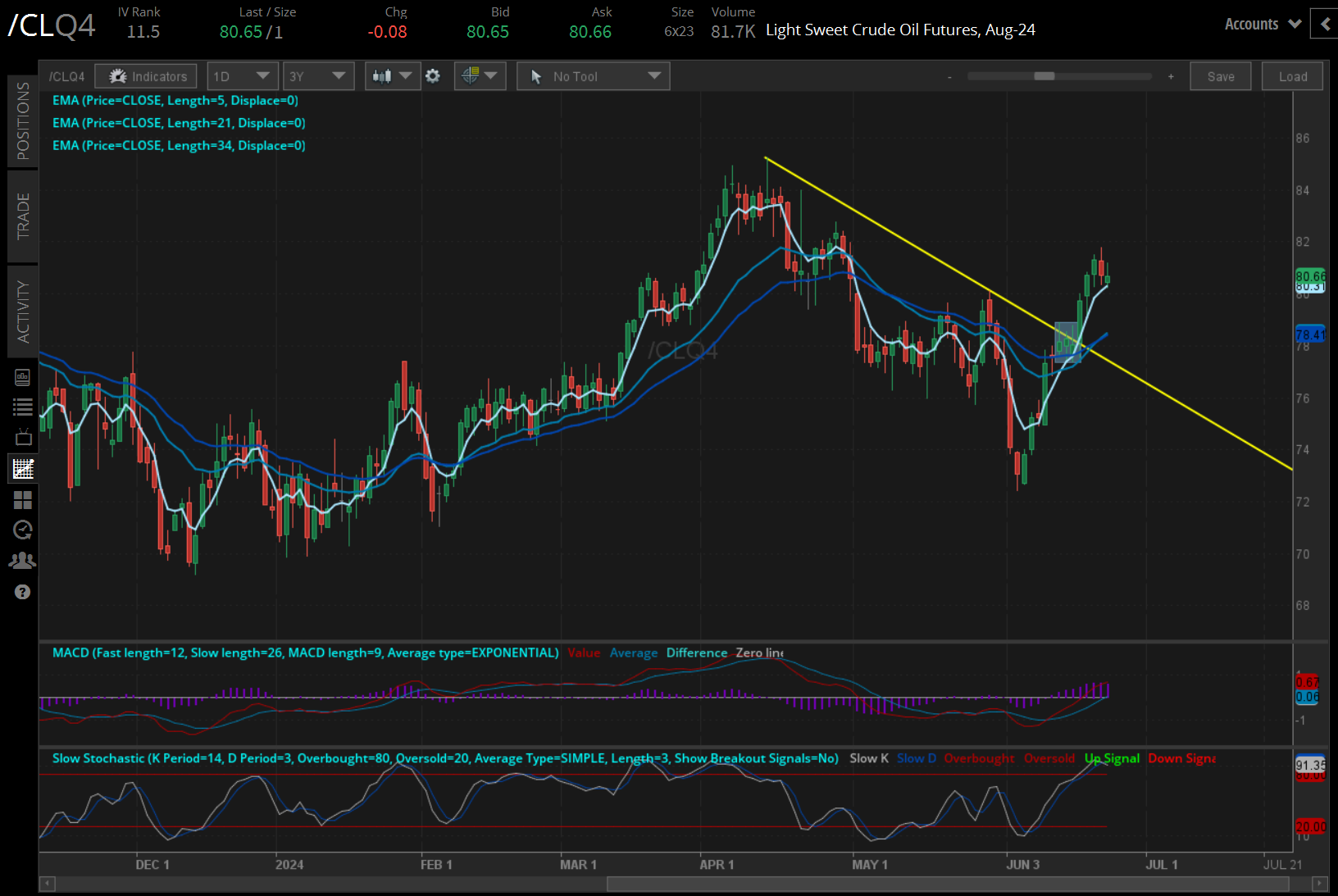Open the people community icon in sidebar

click(23, 561)
